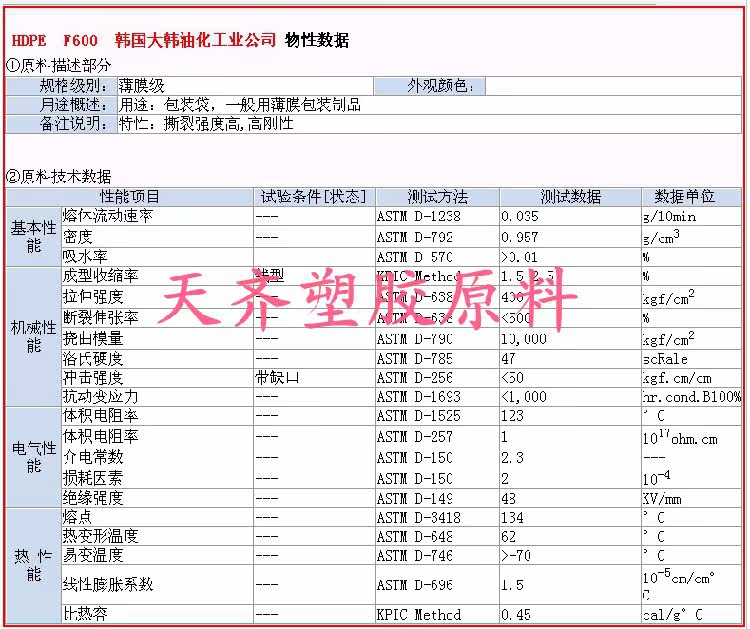Select the 134 melting point value

(x=512, y=518)
